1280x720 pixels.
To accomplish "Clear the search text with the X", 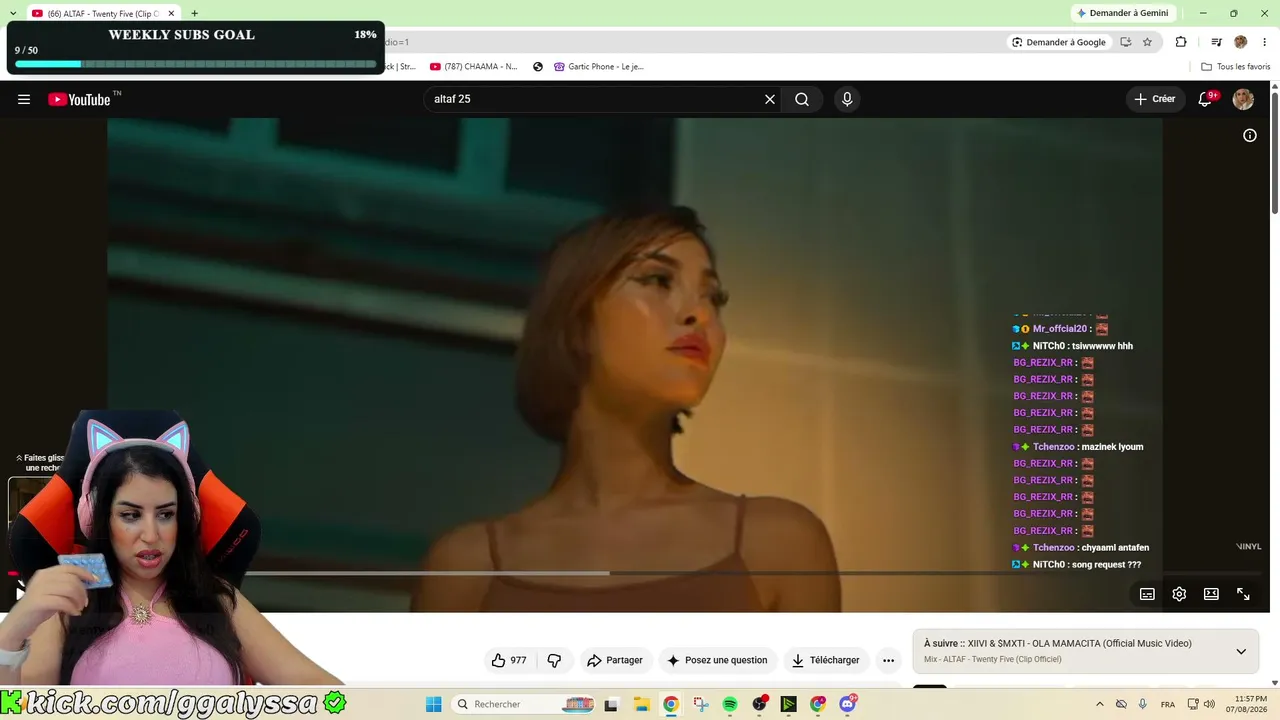I will (770, 99).
